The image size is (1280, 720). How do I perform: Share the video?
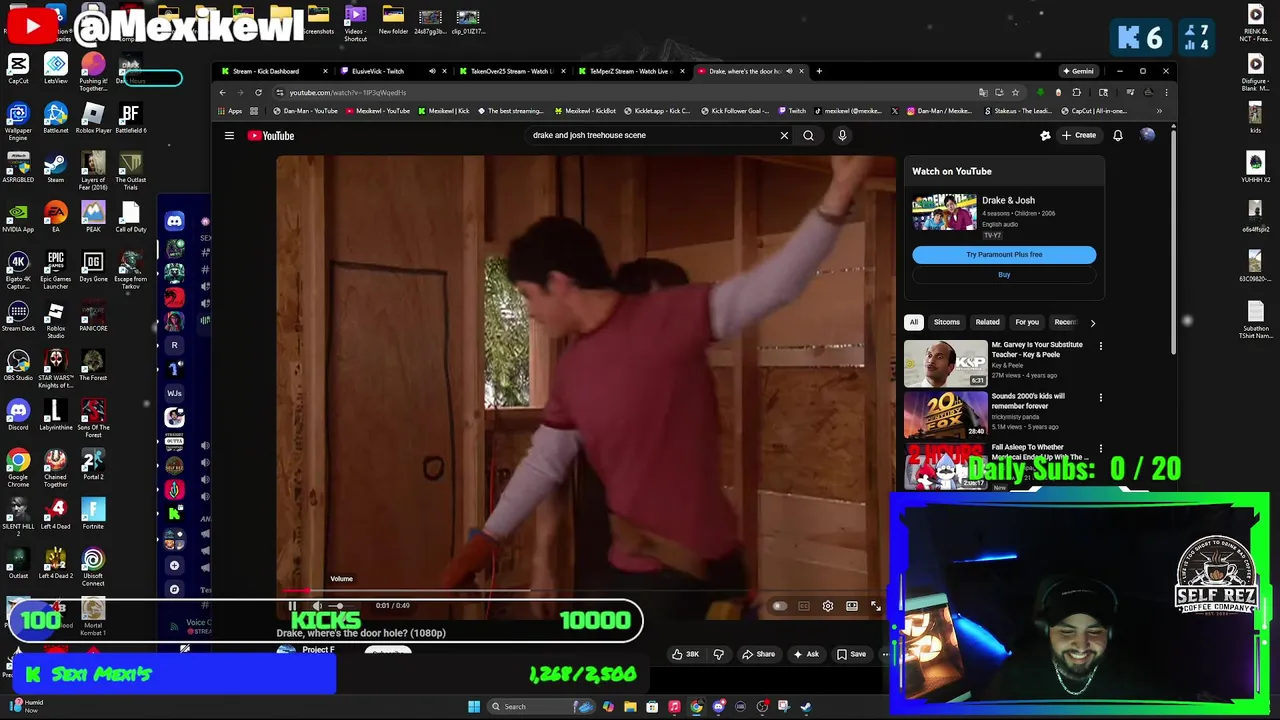click(x=758, y=654)
